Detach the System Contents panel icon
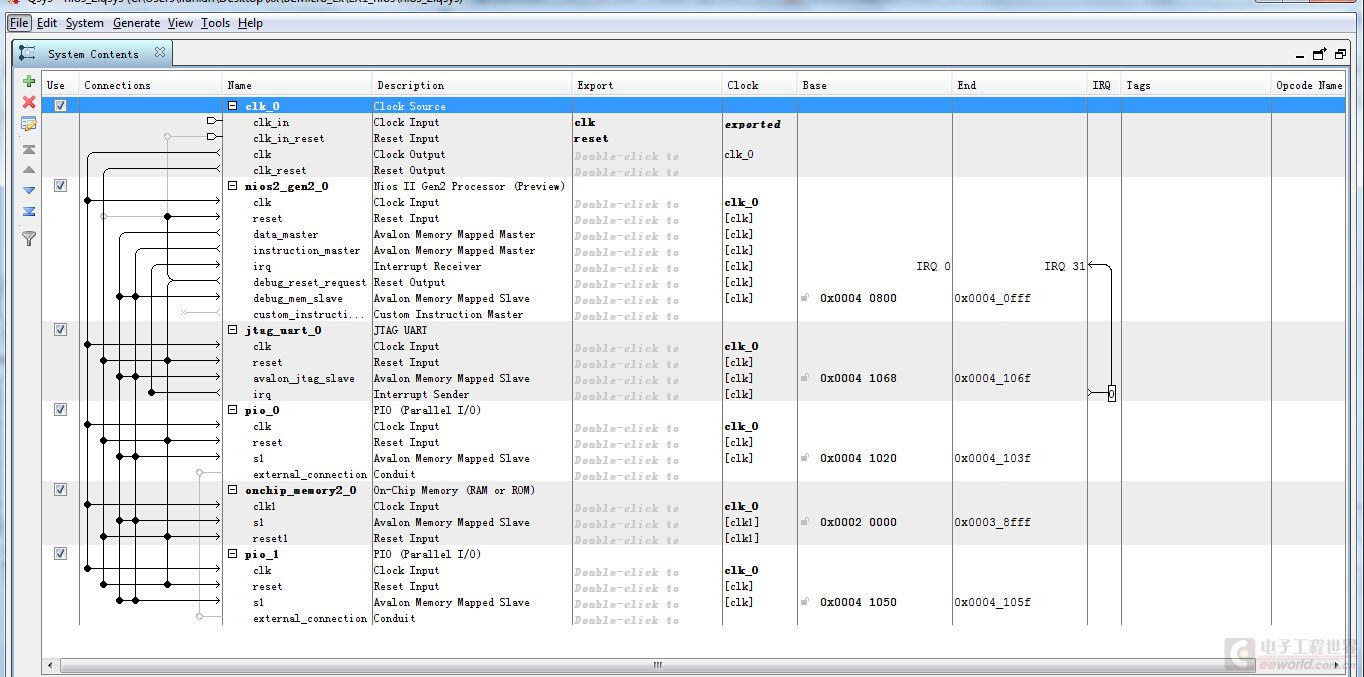Viewport: 1364px width, 677px height. coord(1320,54)
